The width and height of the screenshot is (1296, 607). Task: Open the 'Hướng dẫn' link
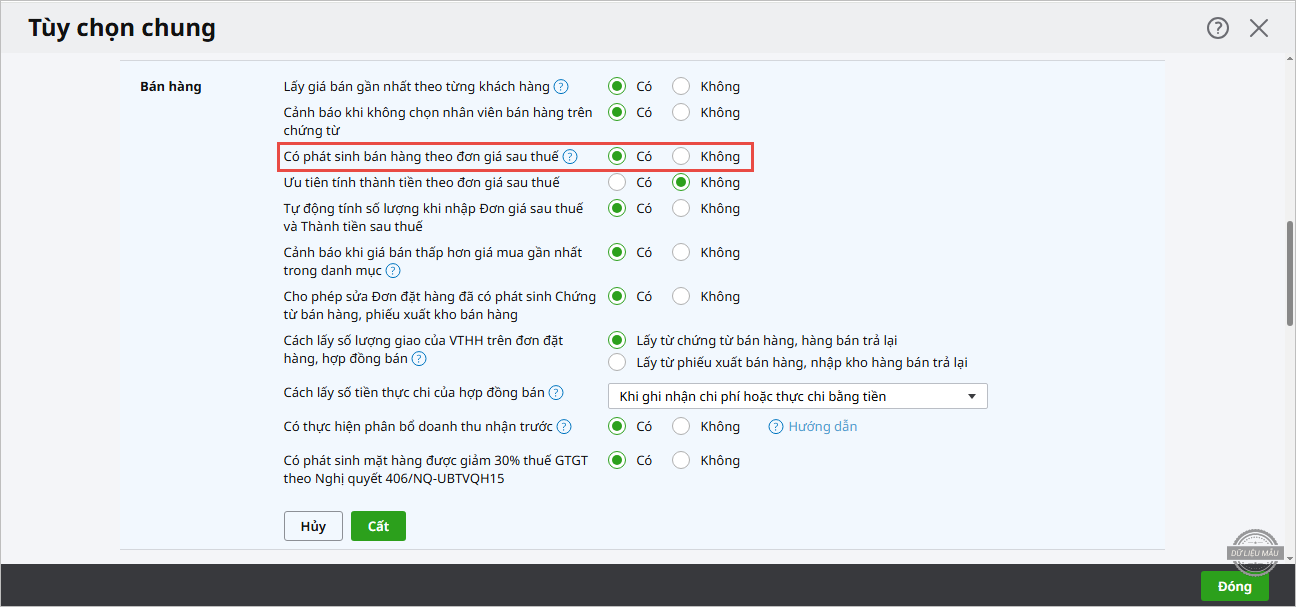(822, 427)
